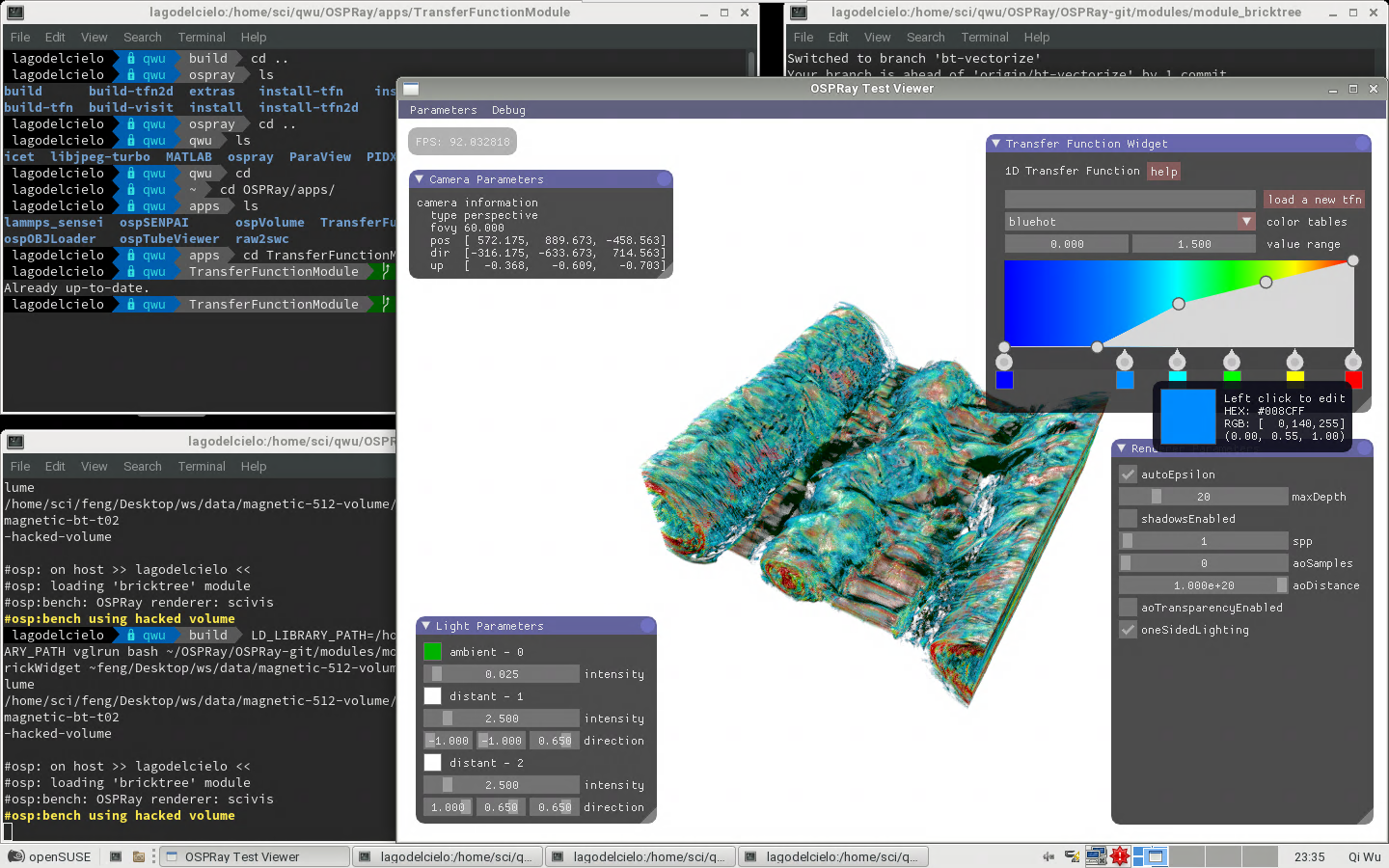Edit the white distant - 1 light color swatch
This screenshot has width=1389, height=868.
coord(432,696)
